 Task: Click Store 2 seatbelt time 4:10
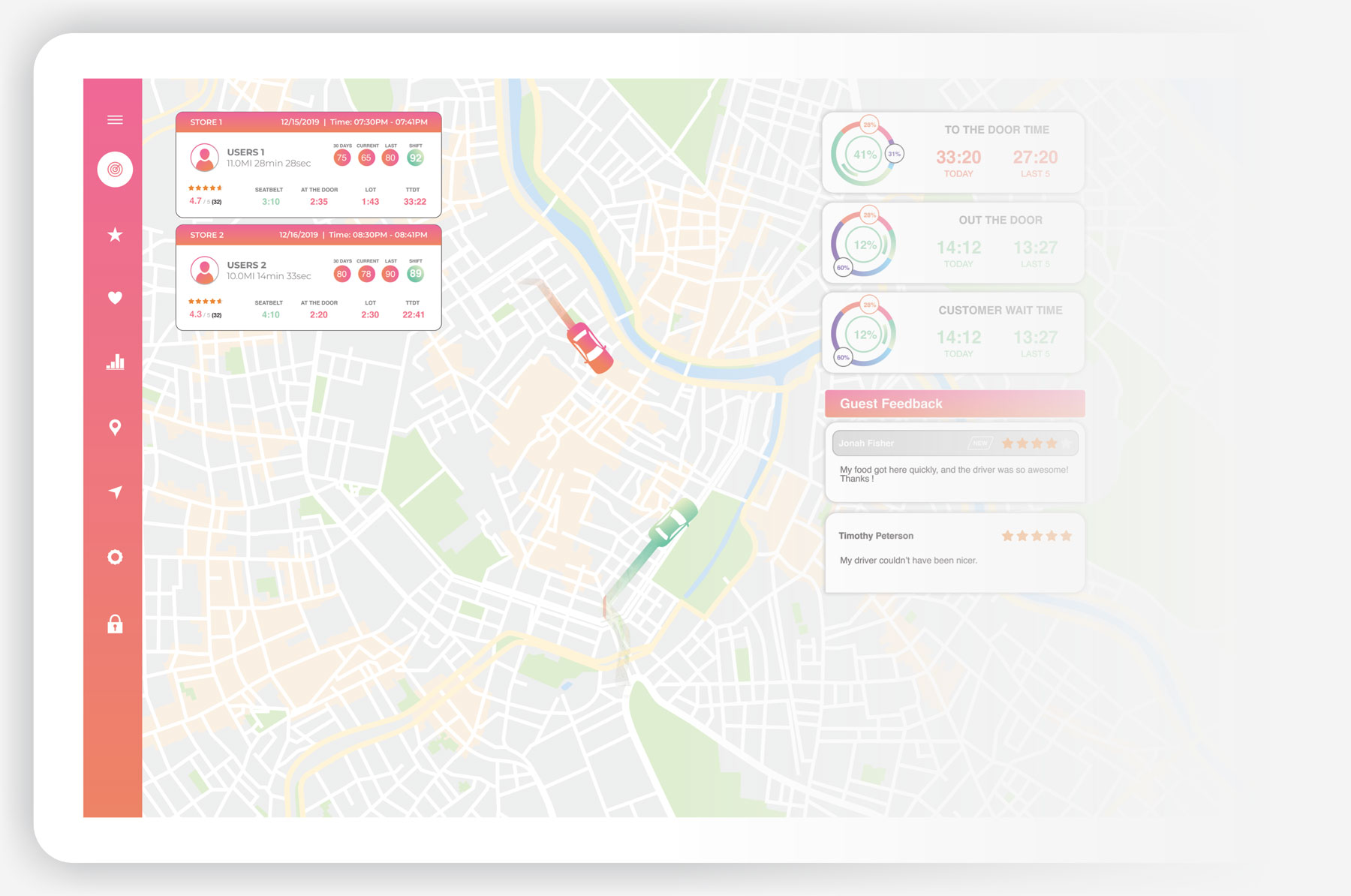270,315
